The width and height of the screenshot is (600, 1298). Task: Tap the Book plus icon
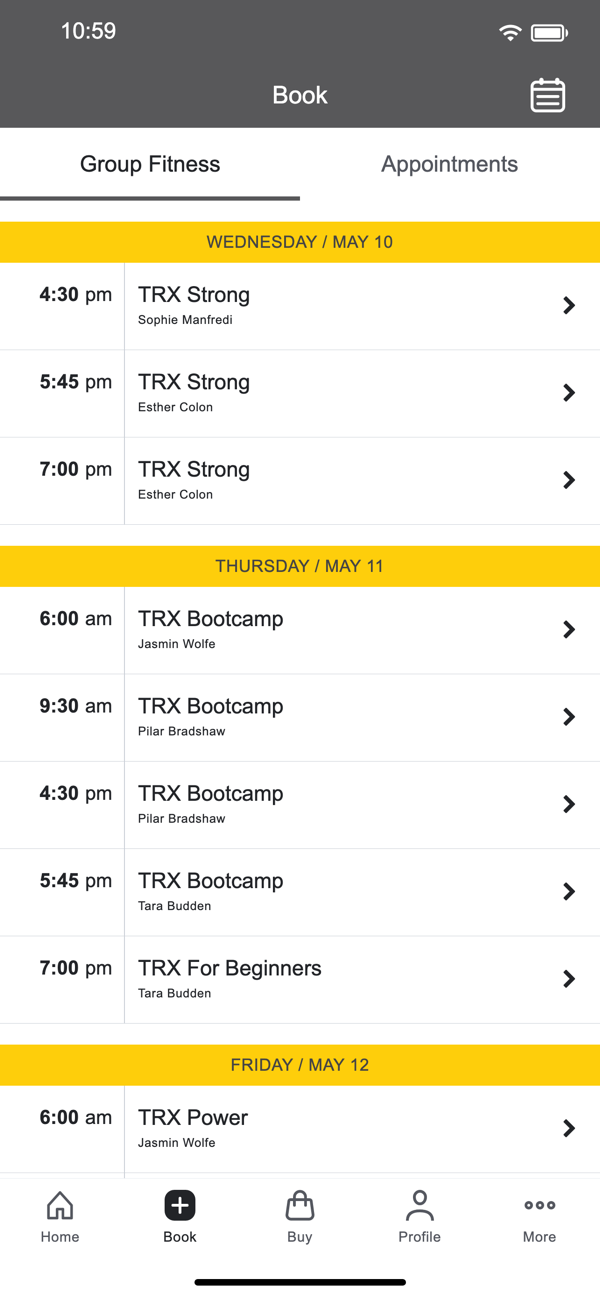(180, 1206)
